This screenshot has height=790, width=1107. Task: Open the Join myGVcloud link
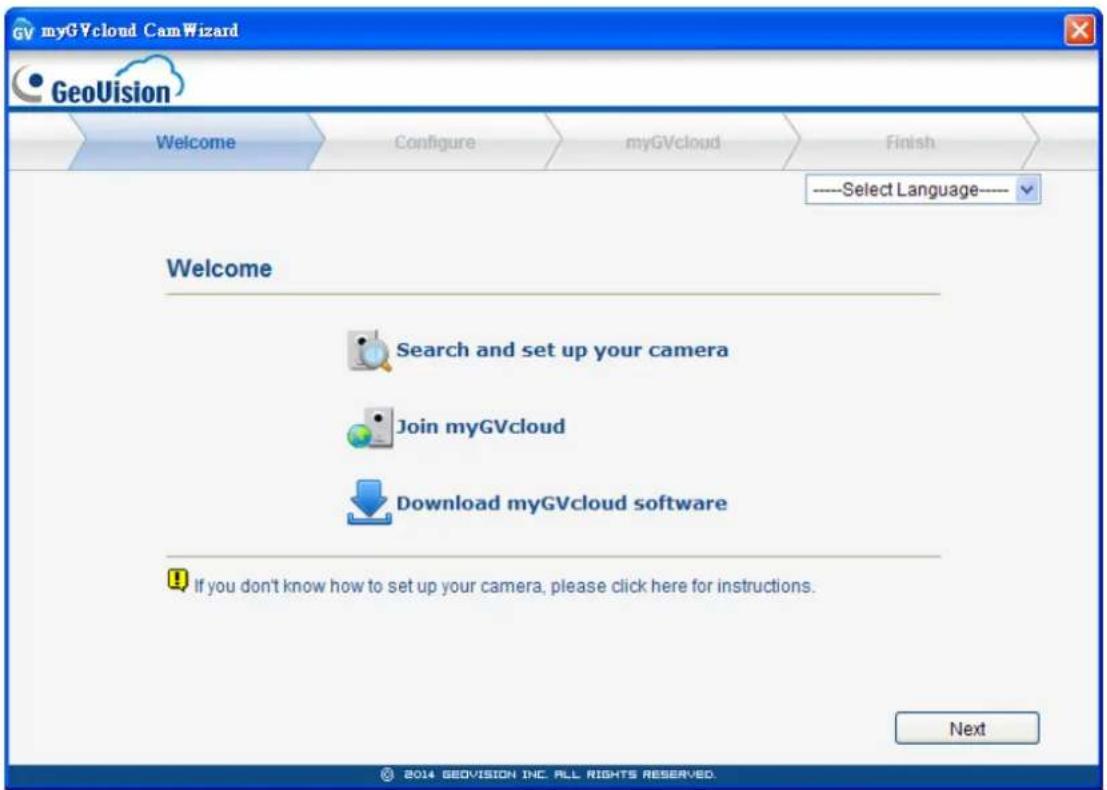tap(481, 426)
